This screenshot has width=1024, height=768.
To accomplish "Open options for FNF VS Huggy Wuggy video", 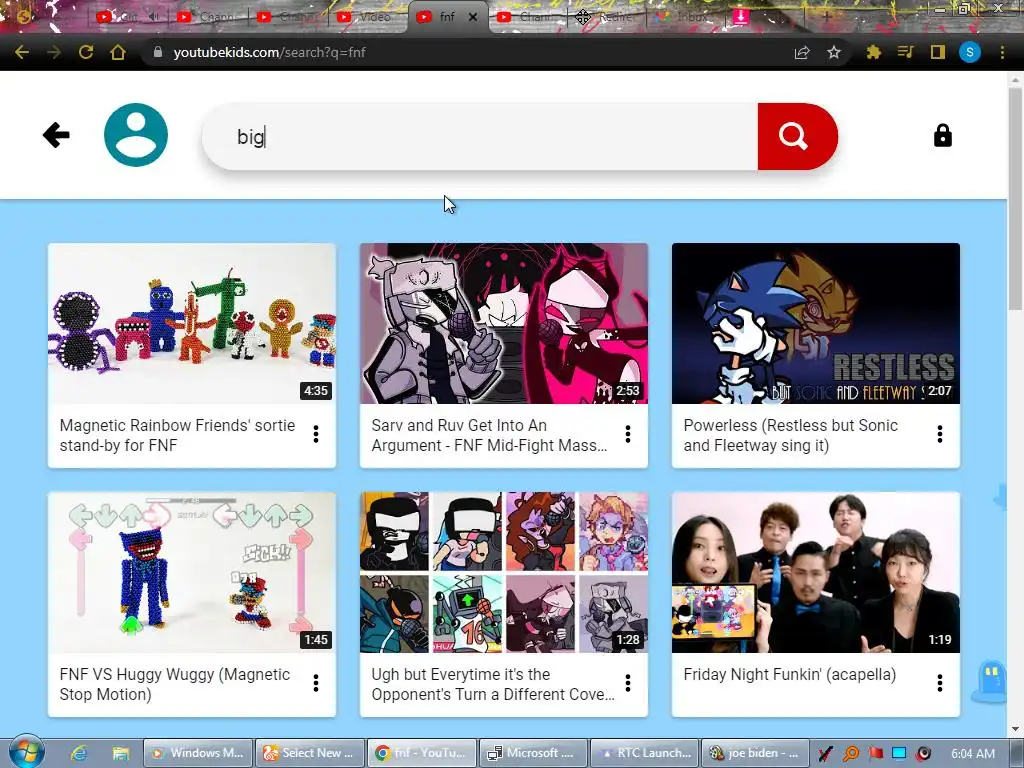I will (316, 683).
